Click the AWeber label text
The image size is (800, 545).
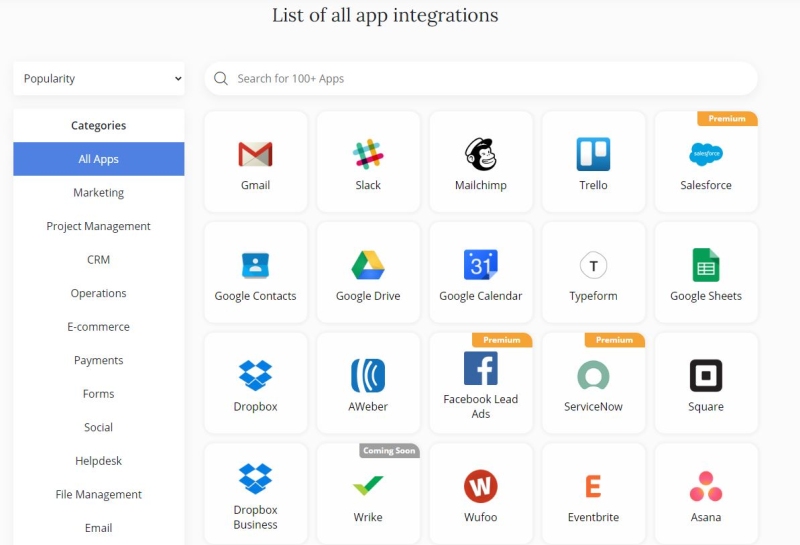tap(368, 407)
